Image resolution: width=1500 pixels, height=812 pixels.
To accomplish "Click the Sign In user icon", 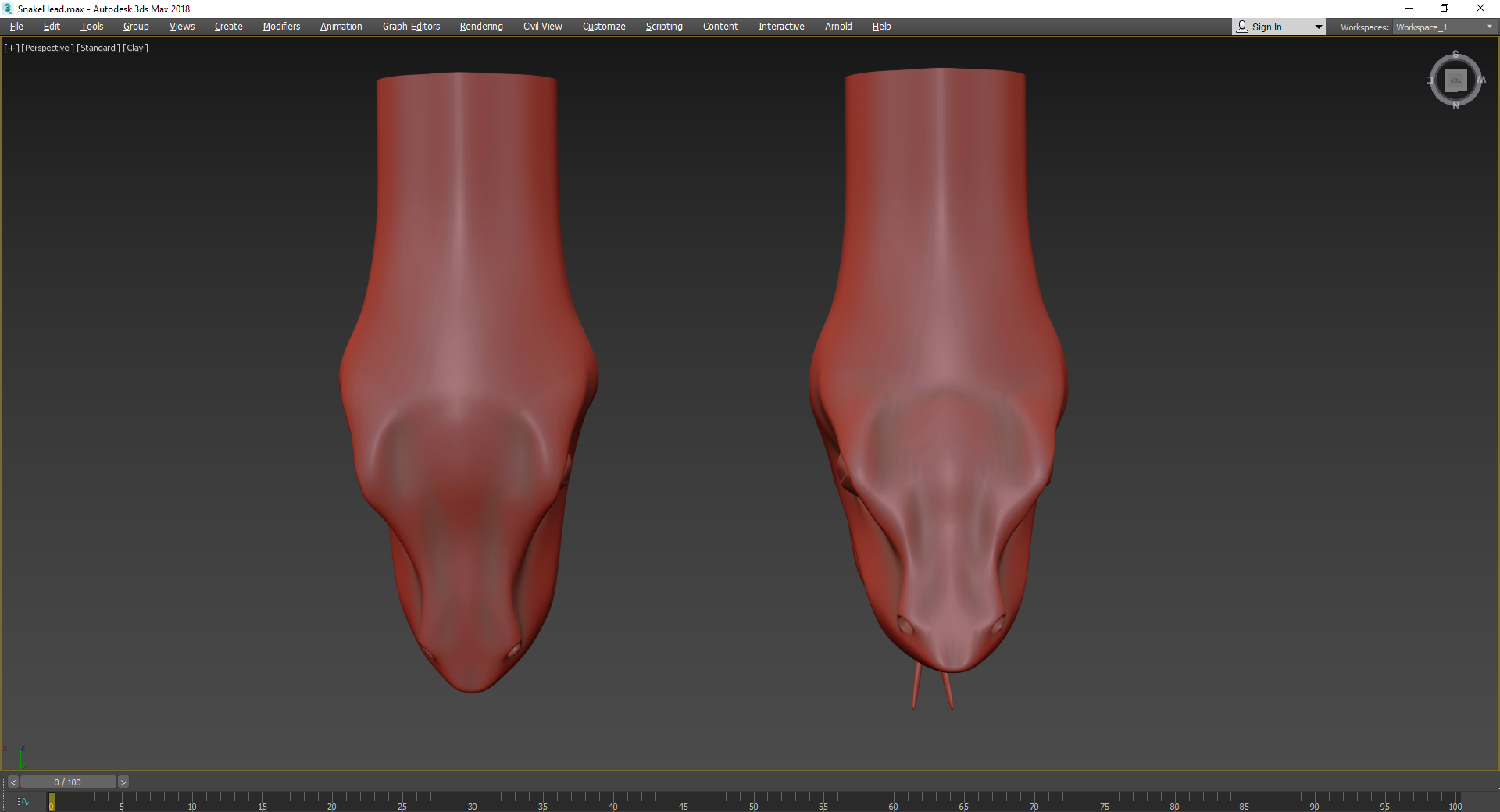I will pos(1242,27).
